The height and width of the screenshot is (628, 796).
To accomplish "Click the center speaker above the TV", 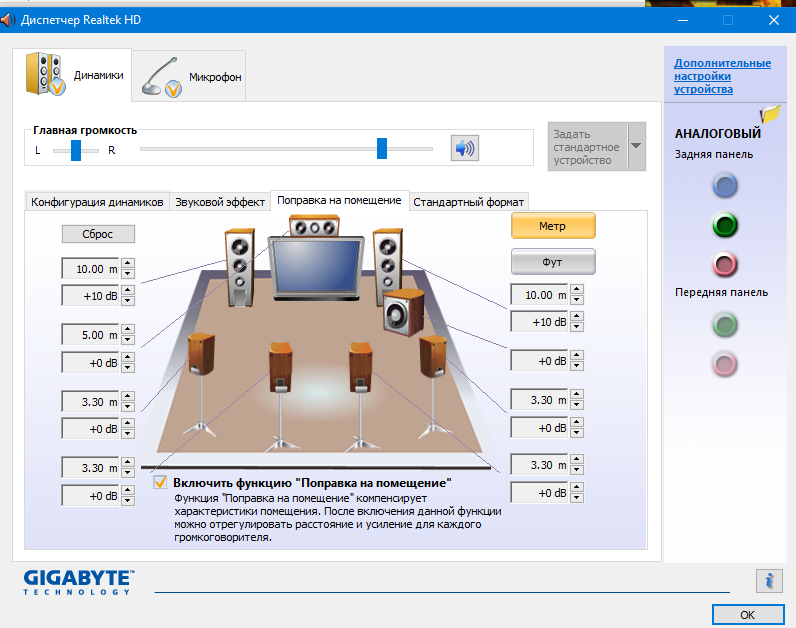I will (314, 226).
